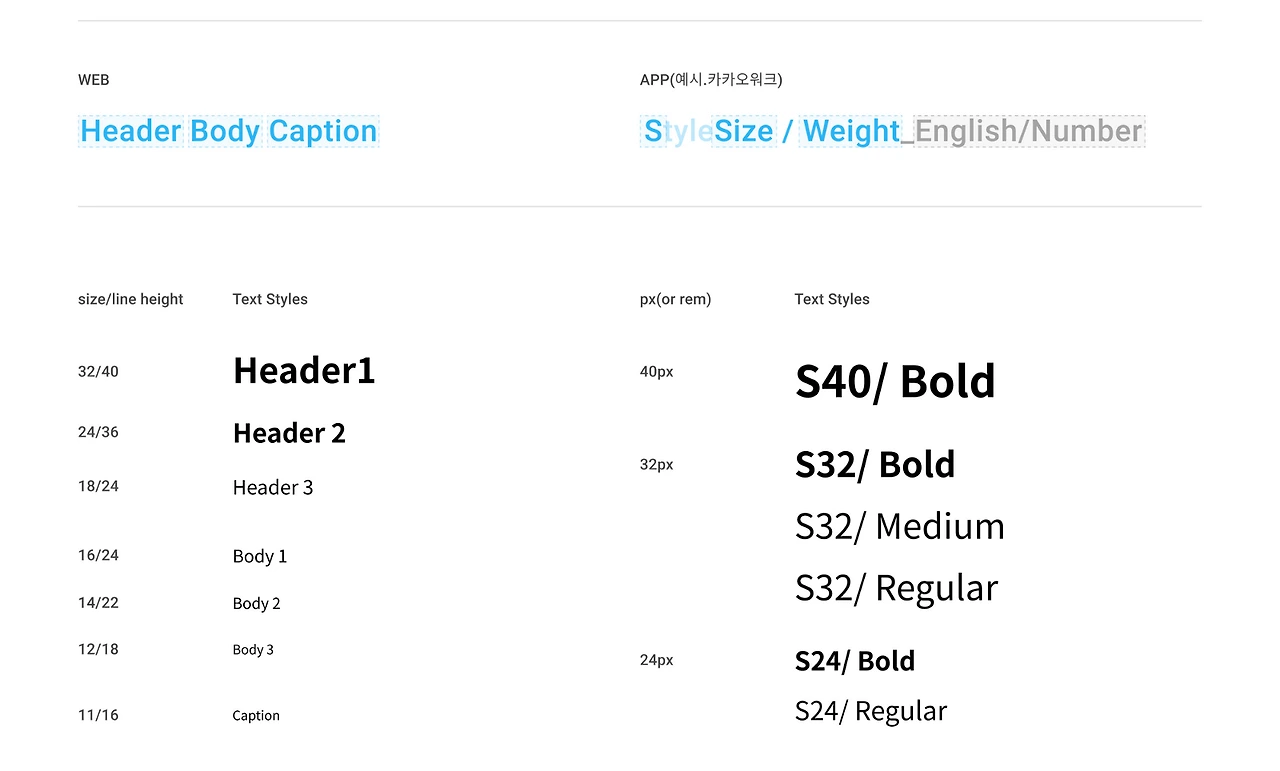Select the "Header 3" text style sample
This screenshot has height=771, width=1280.
273,487
